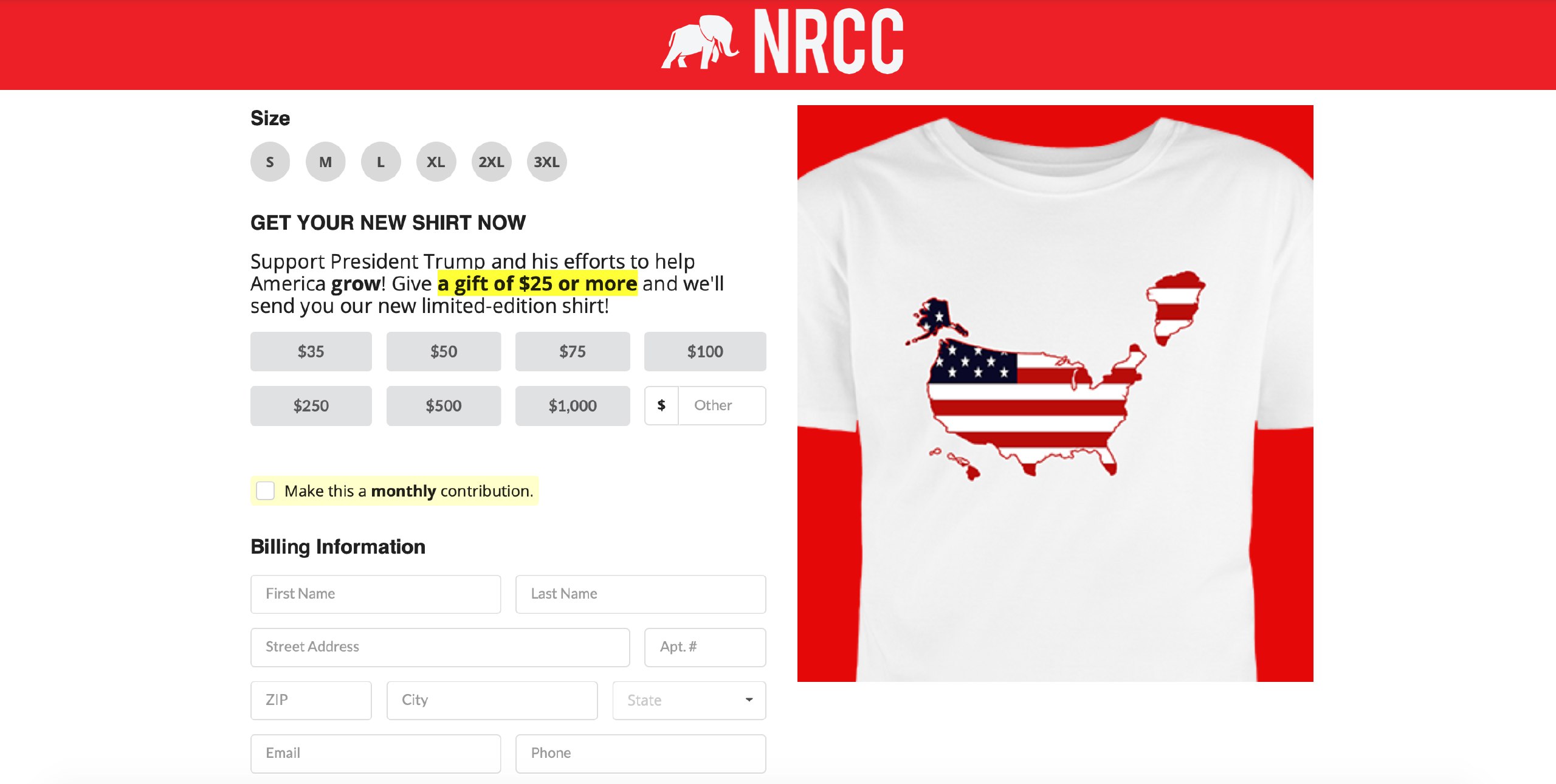The width and height of the screenshot is (1556, 784).
Task: Open the State dropdown
Action: click(689, 700)
